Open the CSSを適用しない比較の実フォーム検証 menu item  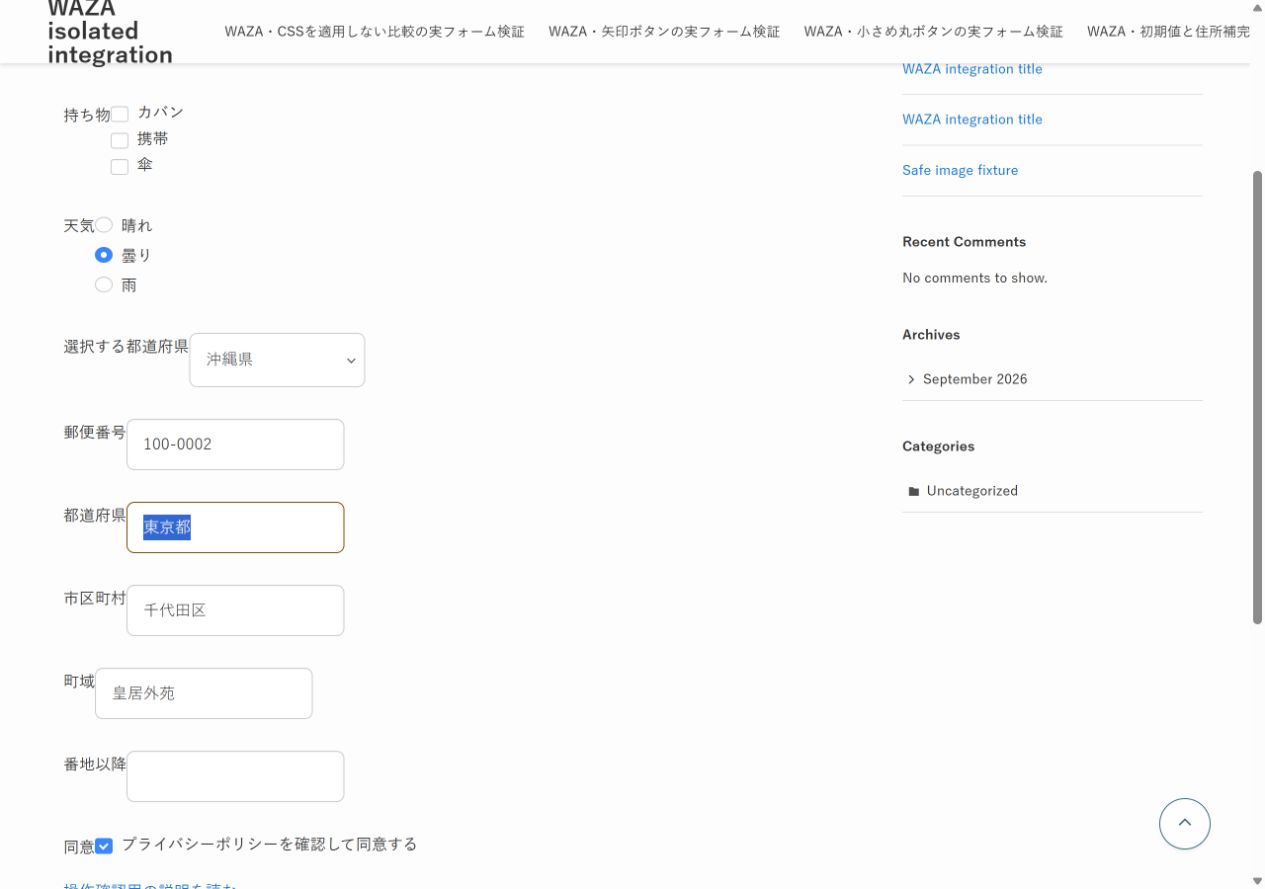point(374,32)
